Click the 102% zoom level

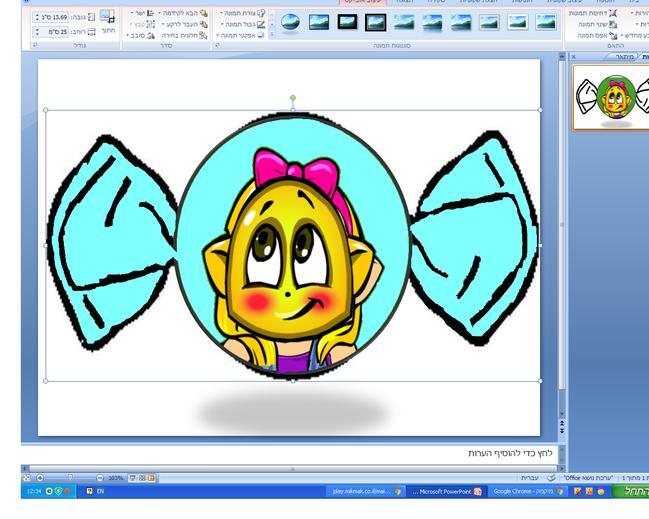point(115,478)
